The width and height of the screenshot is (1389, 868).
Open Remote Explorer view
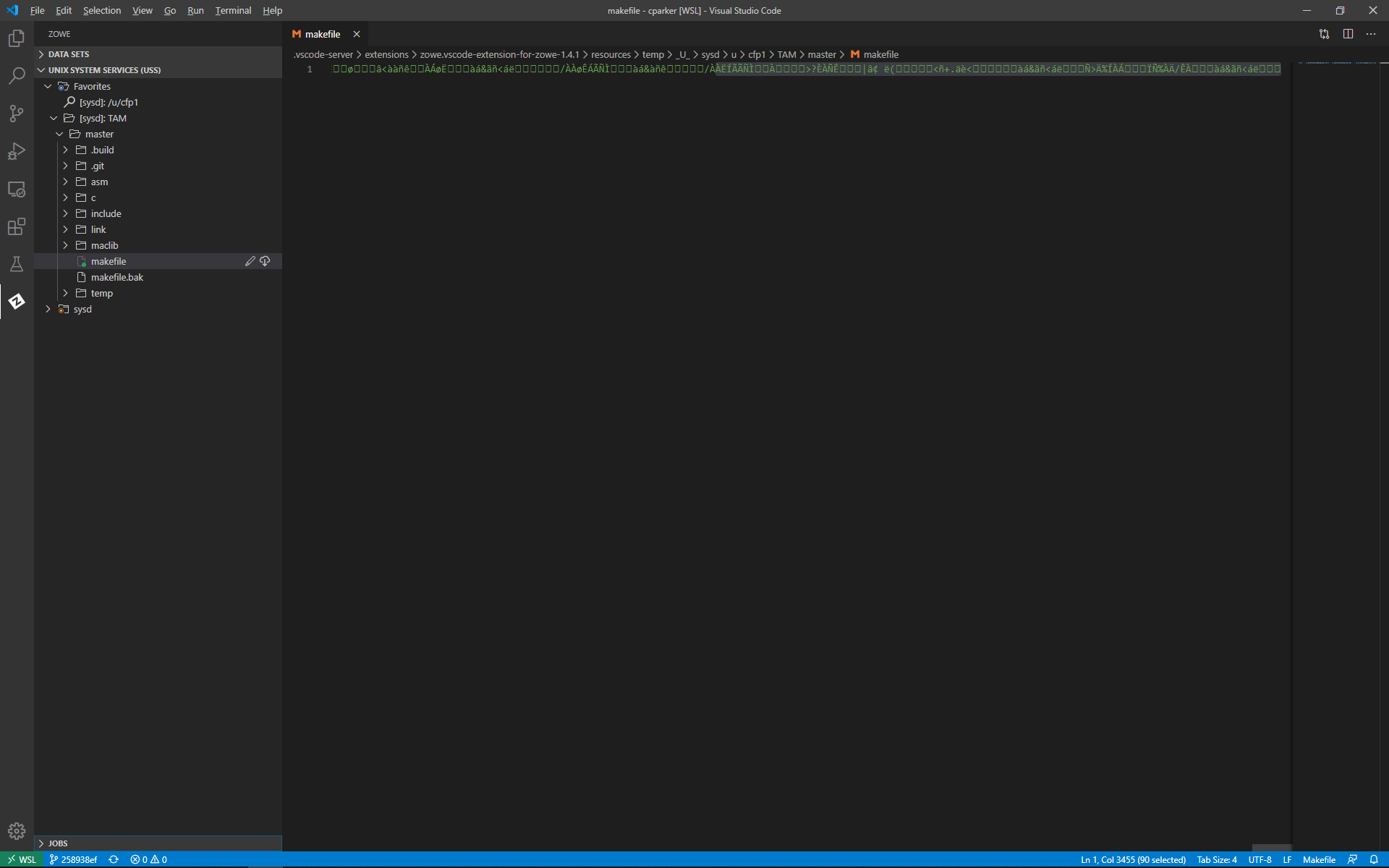(17, 189)
